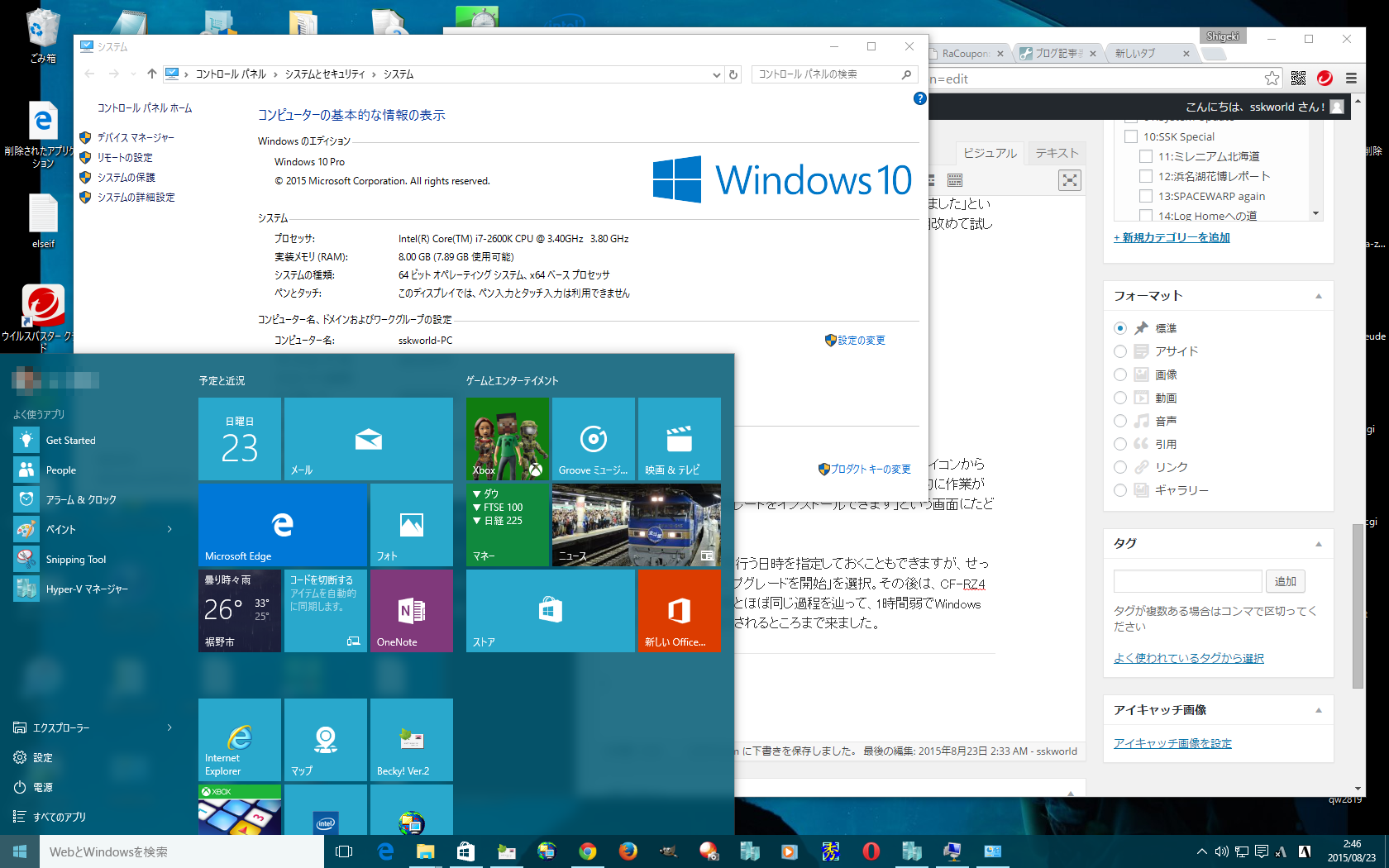Collapse the タグ panel
1389x868 pixels.
(1319, 544)
